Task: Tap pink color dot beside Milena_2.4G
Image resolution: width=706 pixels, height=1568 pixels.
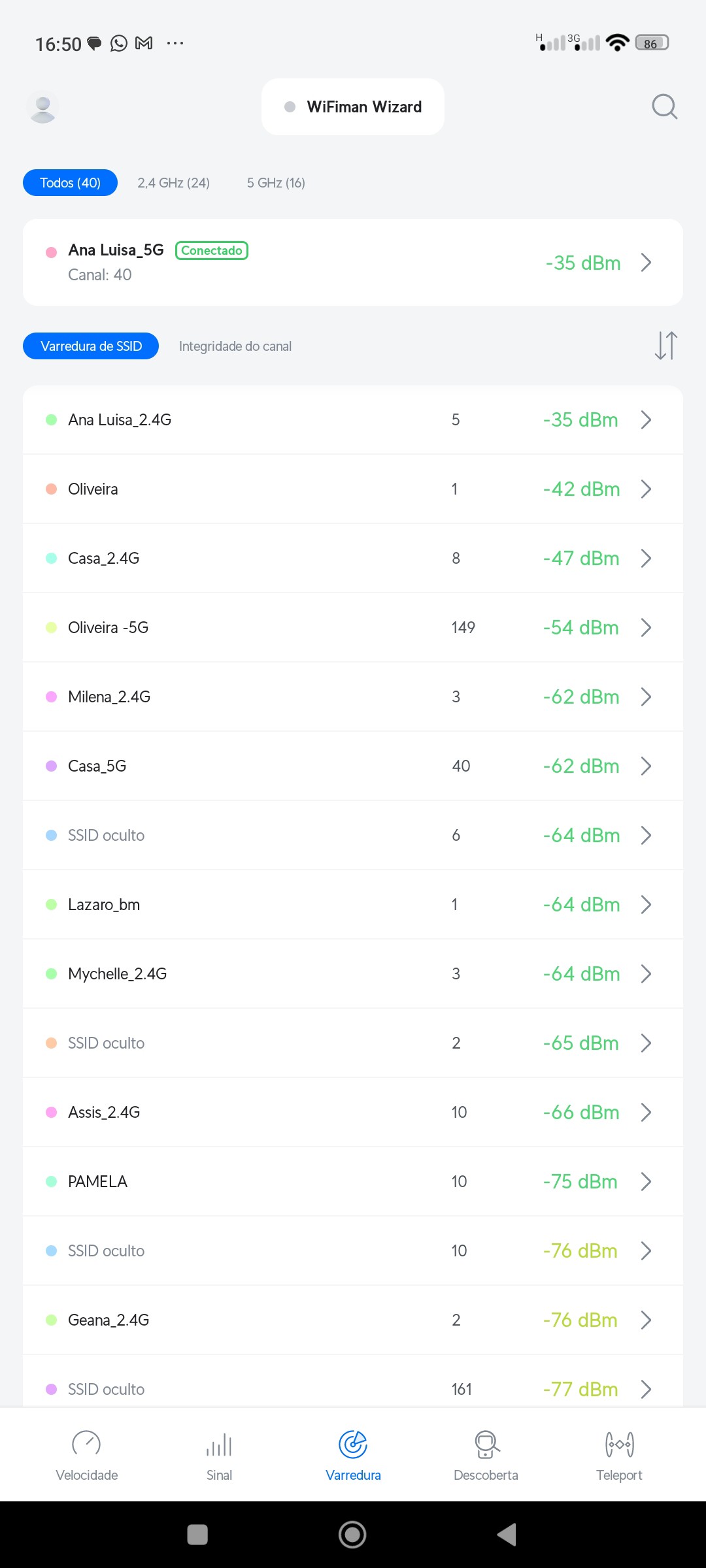Action: click(x=52, y=697)
